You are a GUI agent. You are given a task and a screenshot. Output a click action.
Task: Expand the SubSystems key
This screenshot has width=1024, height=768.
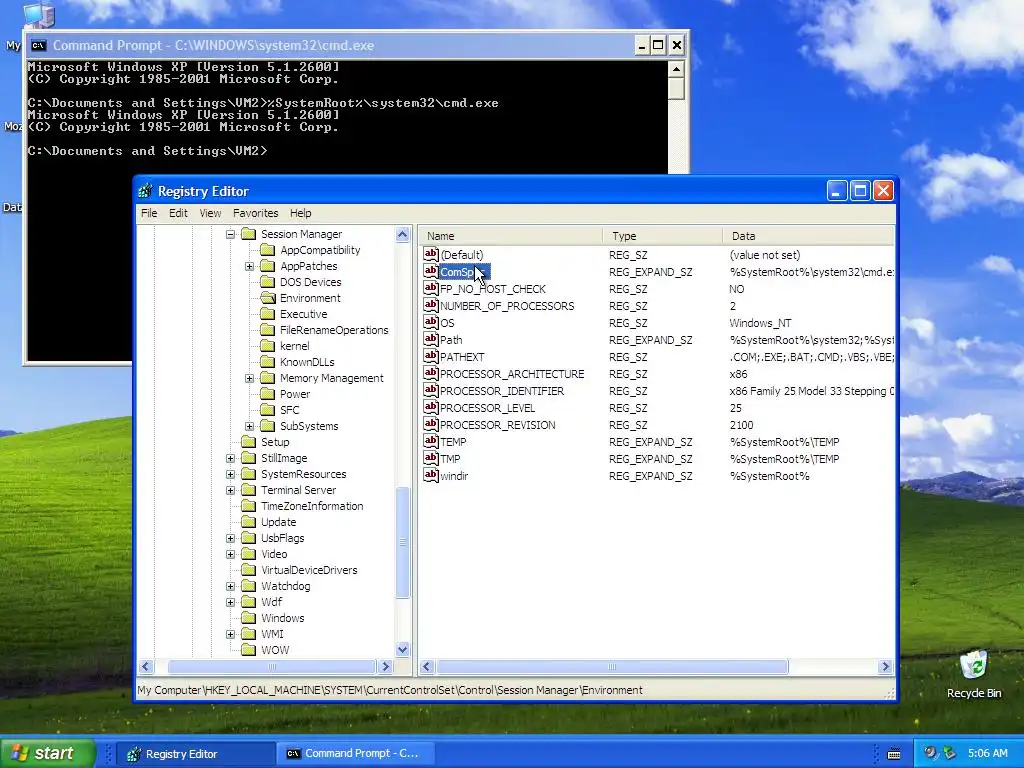[x=249, y=426]
